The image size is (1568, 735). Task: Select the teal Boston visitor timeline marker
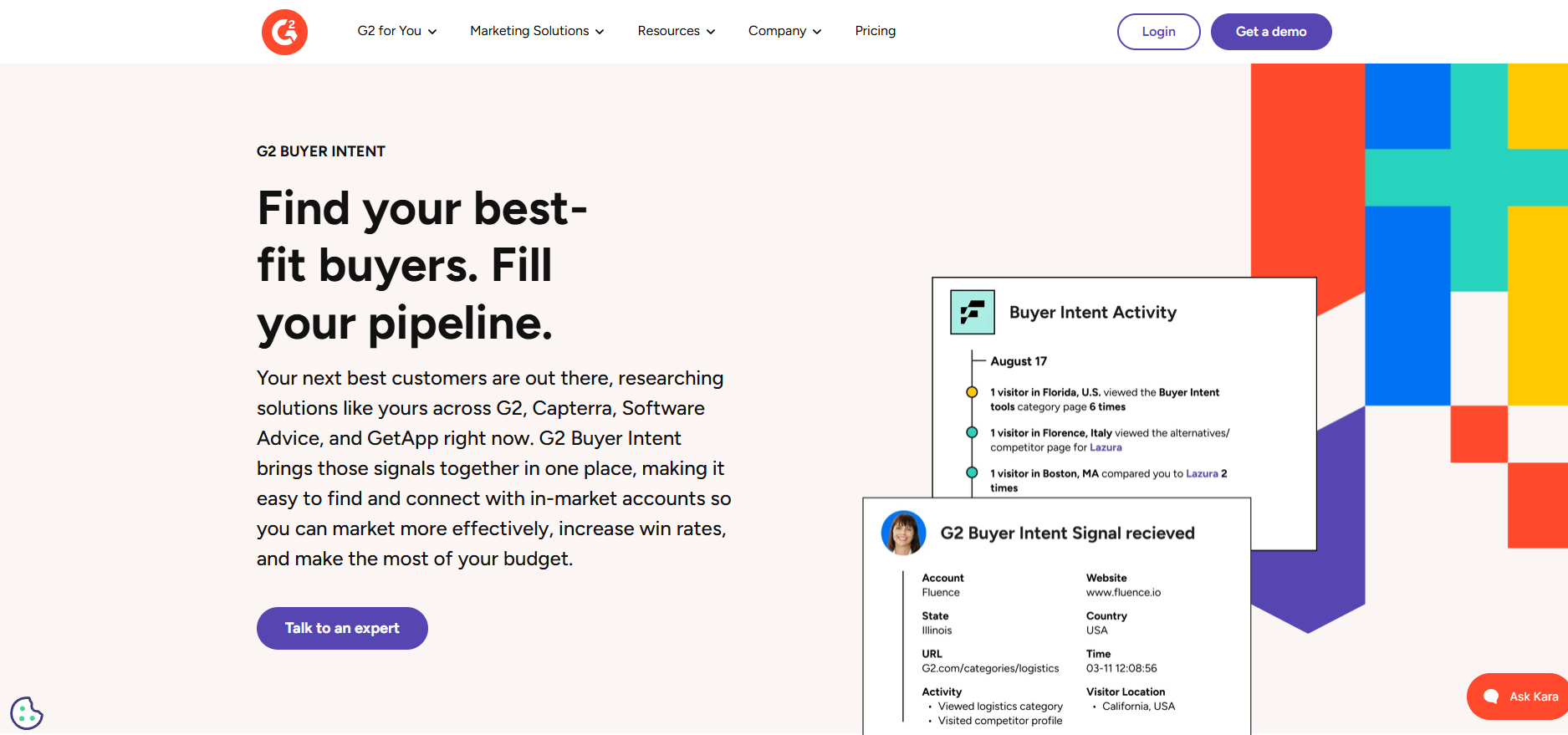pyautogui.click(x=972, y=472)
